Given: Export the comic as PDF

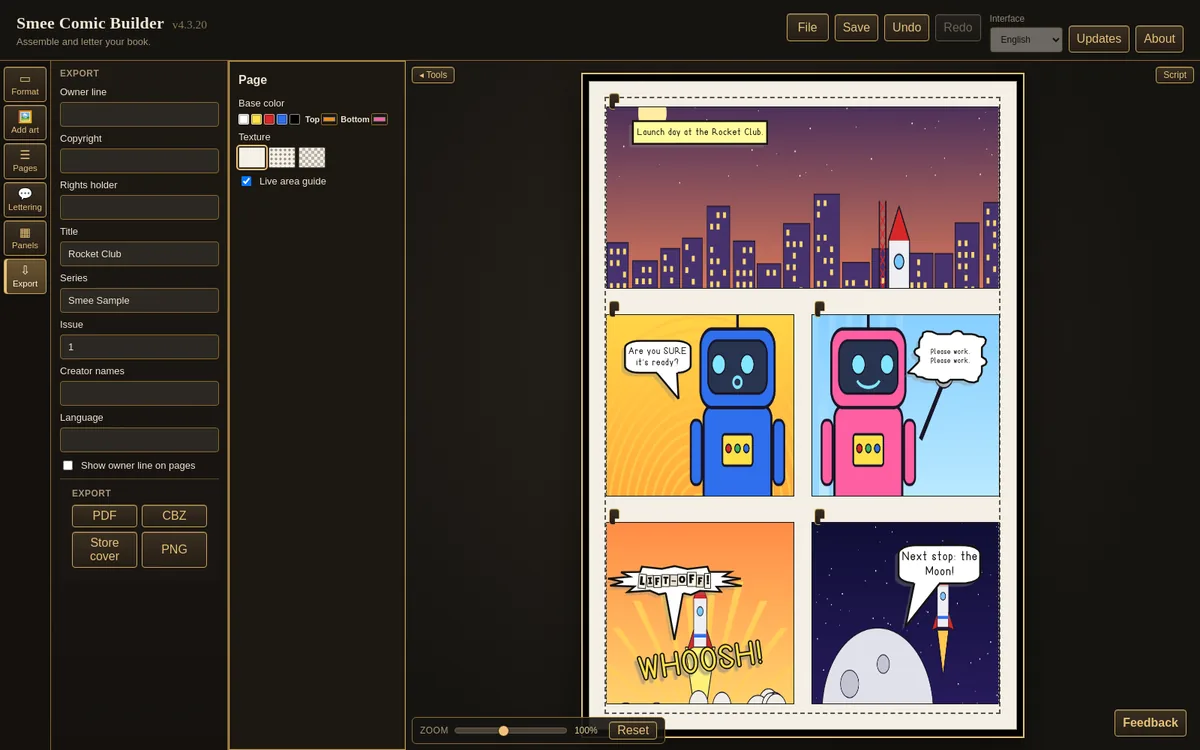Looking at the screenshot, I should coord(104,516).
